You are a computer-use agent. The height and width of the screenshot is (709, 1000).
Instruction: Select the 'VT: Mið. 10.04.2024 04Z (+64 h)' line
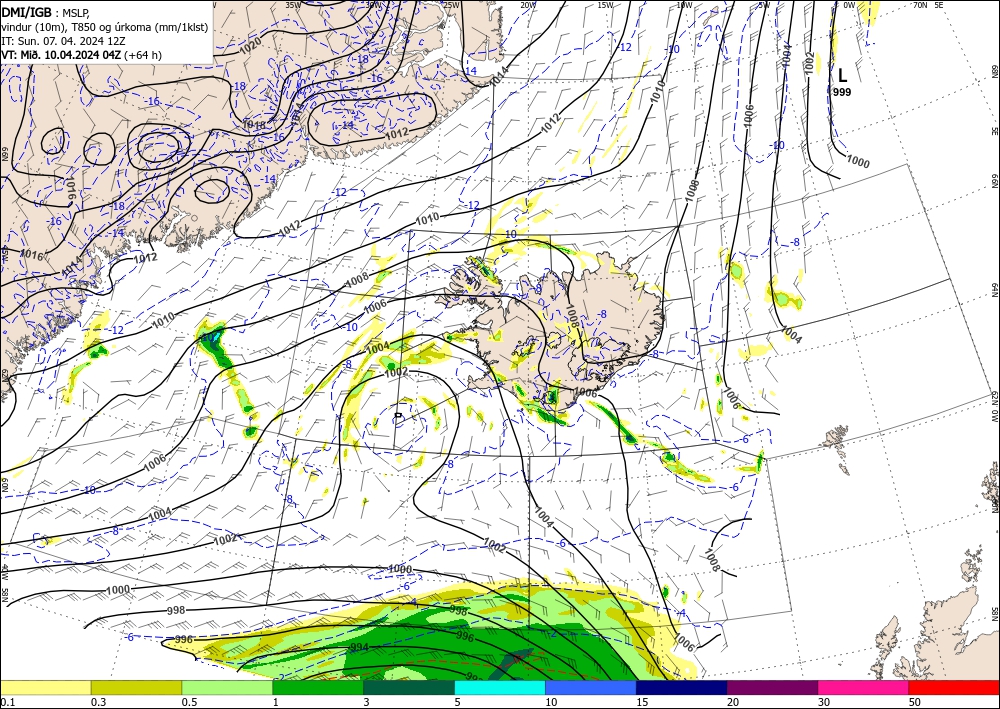(x=82, y=55)
